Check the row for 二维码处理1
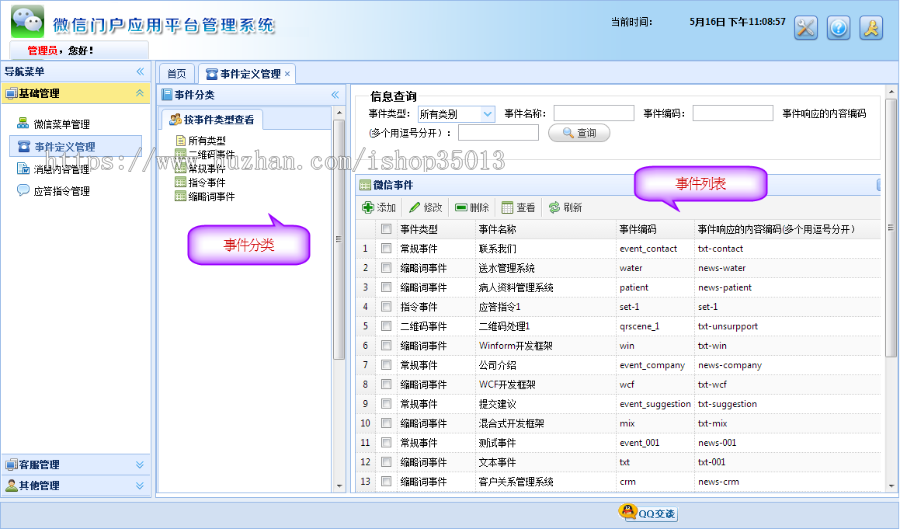The width and height of the screenshot is (900, 529). pyautogui.click(x=386, y=326)
